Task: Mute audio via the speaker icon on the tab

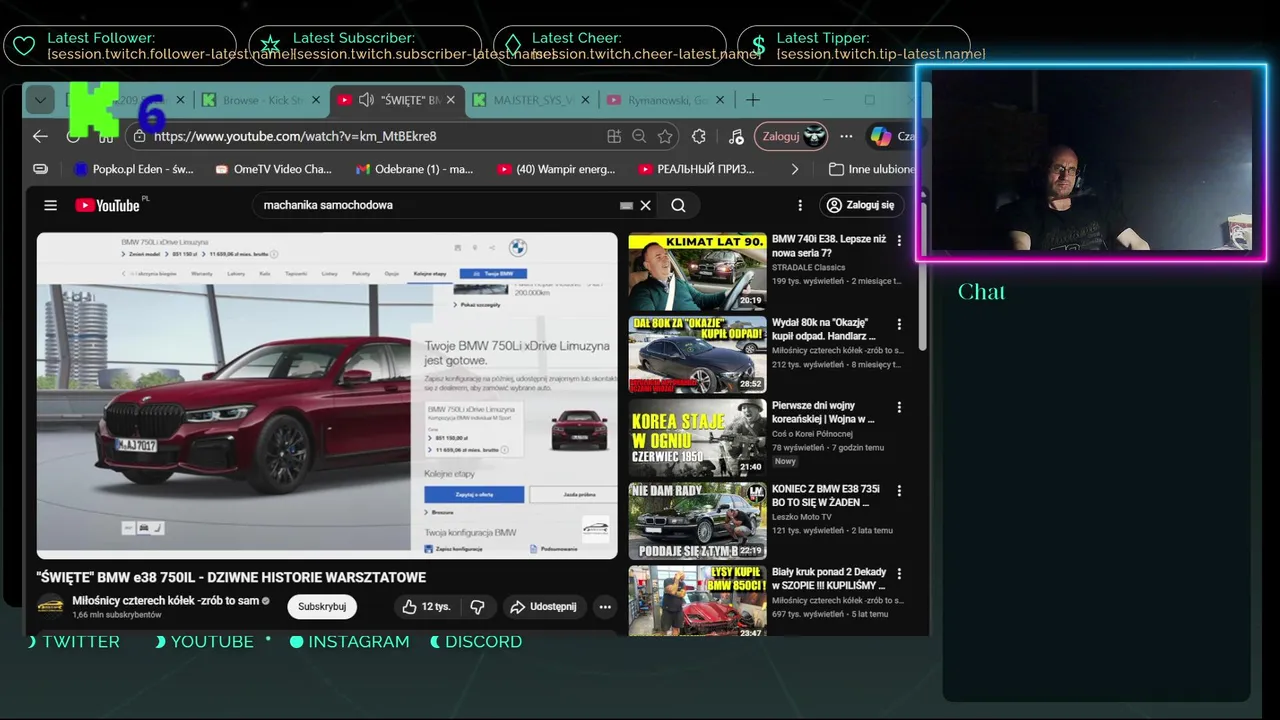Action: tap(366, 100)
